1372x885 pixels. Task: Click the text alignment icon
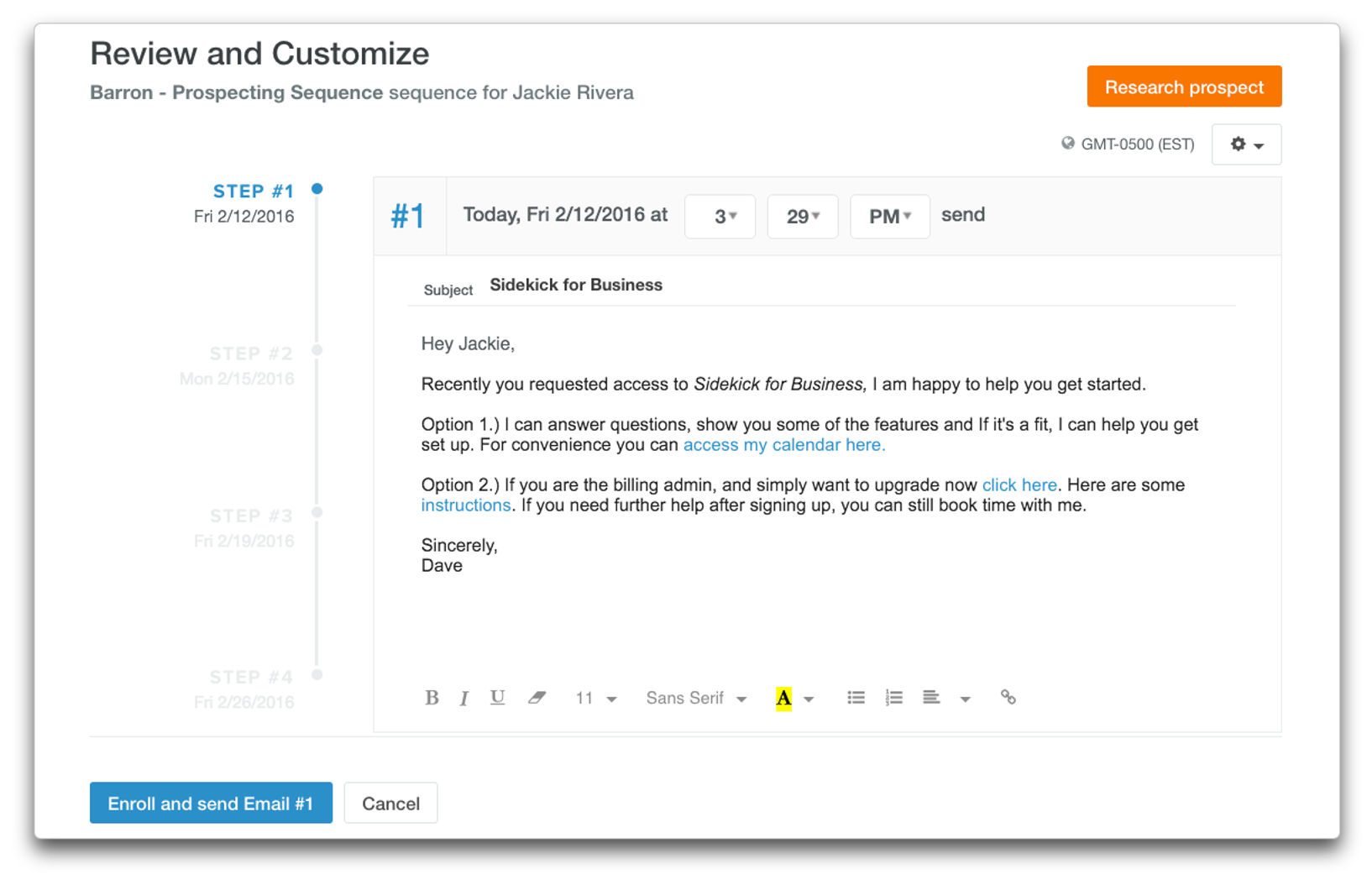tap(931, 698)
